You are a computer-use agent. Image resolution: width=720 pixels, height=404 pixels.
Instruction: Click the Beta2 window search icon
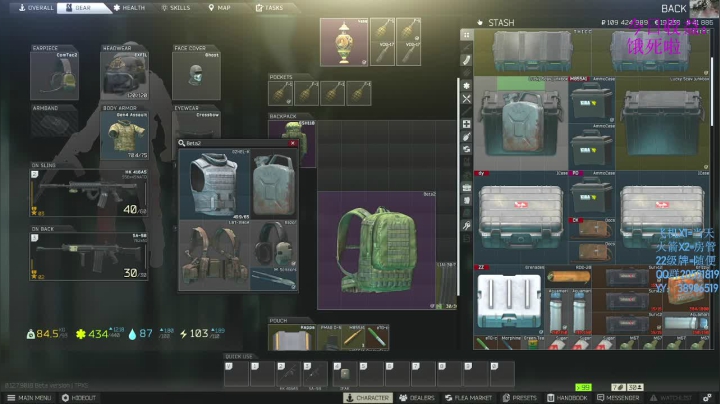coord(182,143)
